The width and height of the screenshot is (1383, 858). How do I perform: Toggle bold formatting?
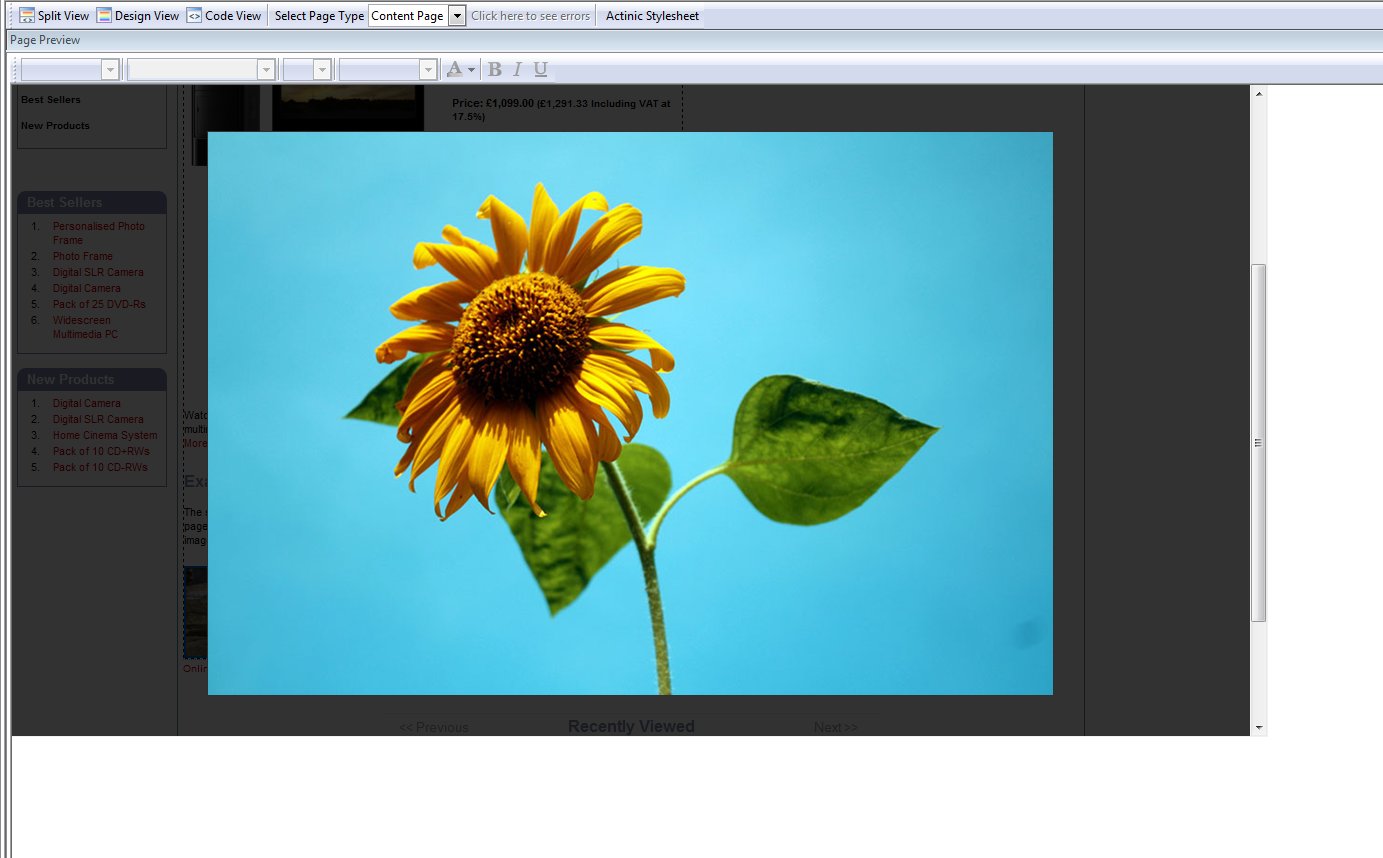494,69
